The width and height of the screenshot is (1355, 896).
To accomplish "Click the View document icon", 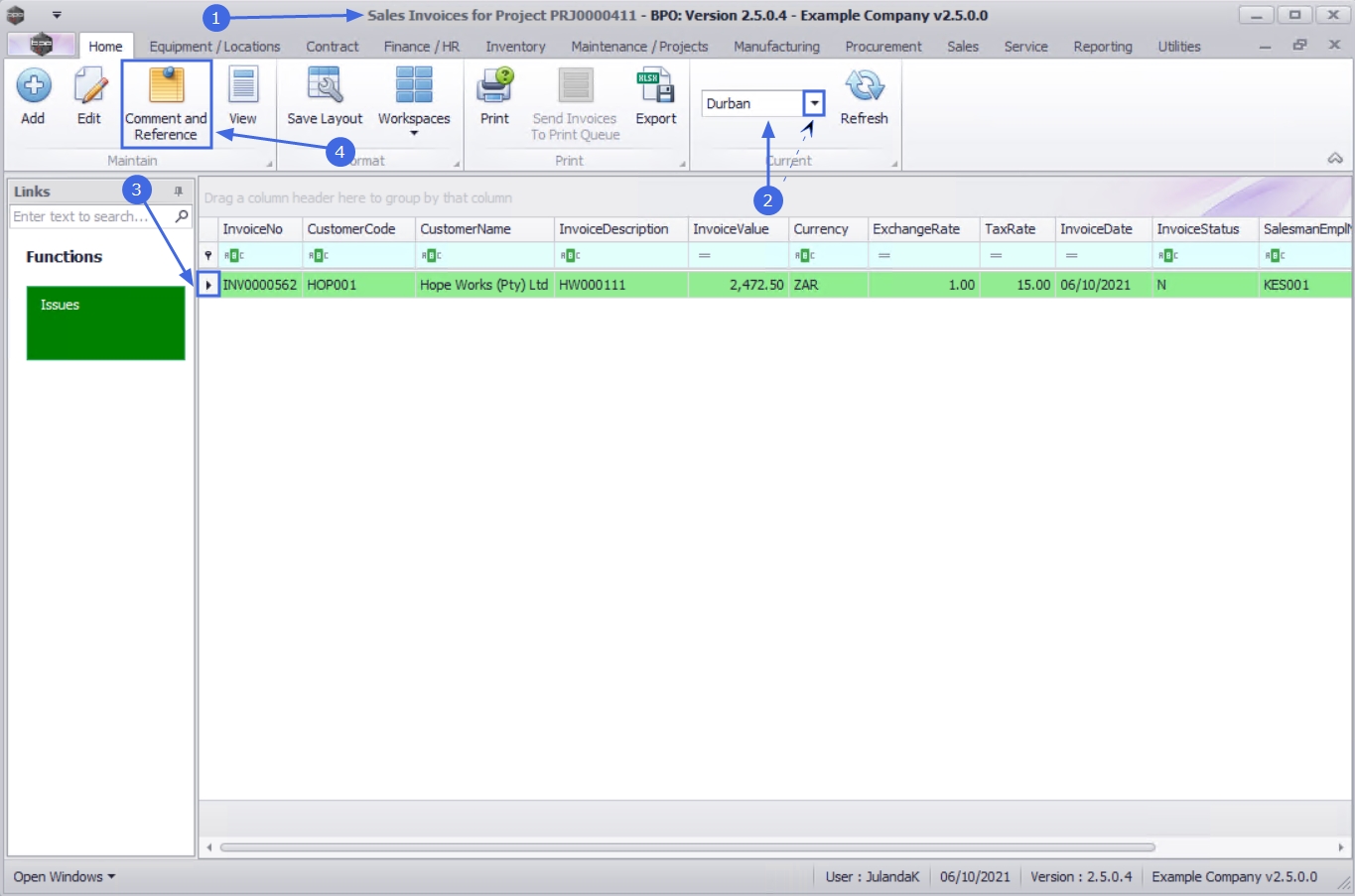I will 243,85.
